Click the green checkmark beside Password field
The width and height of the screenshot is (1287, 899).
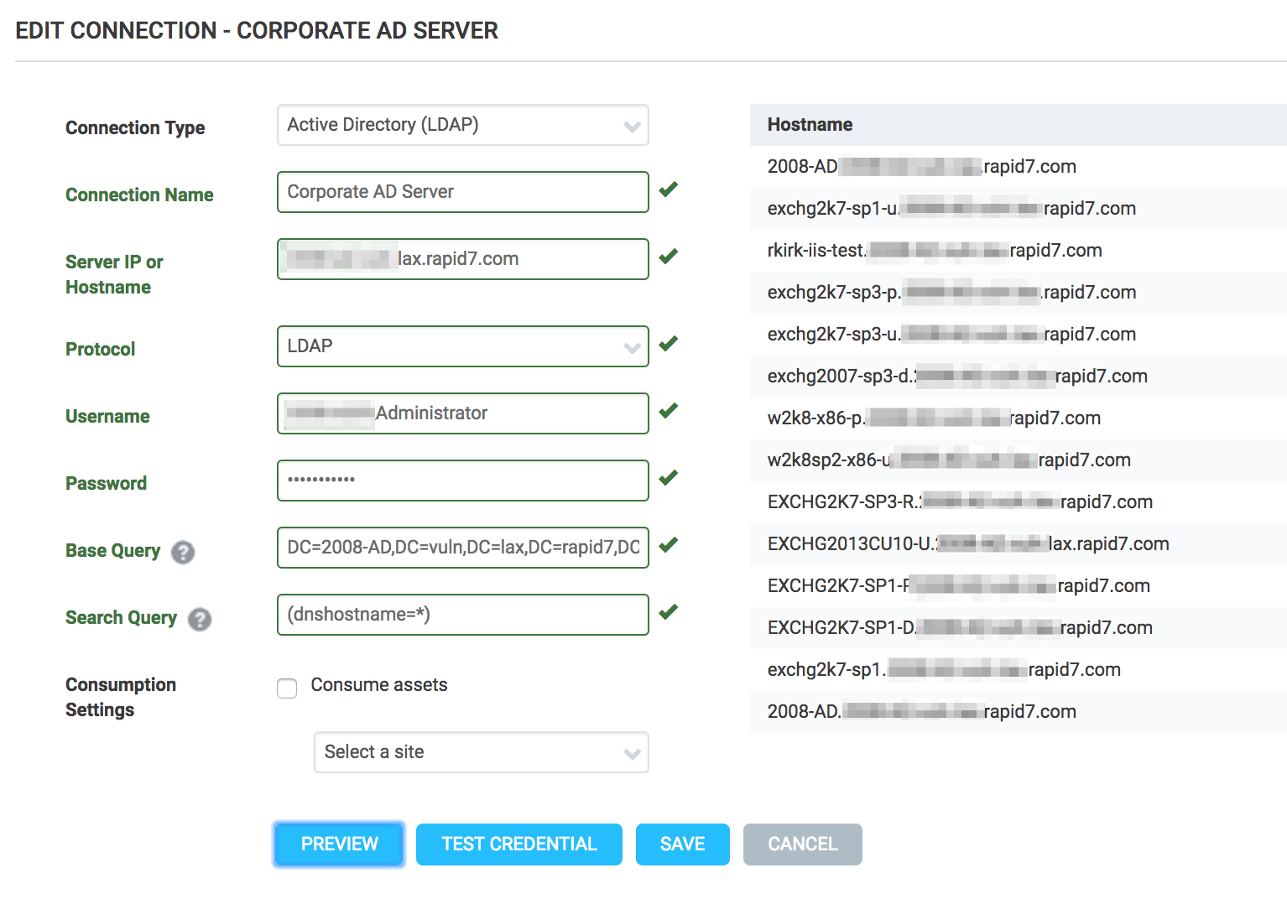[669, 477]
